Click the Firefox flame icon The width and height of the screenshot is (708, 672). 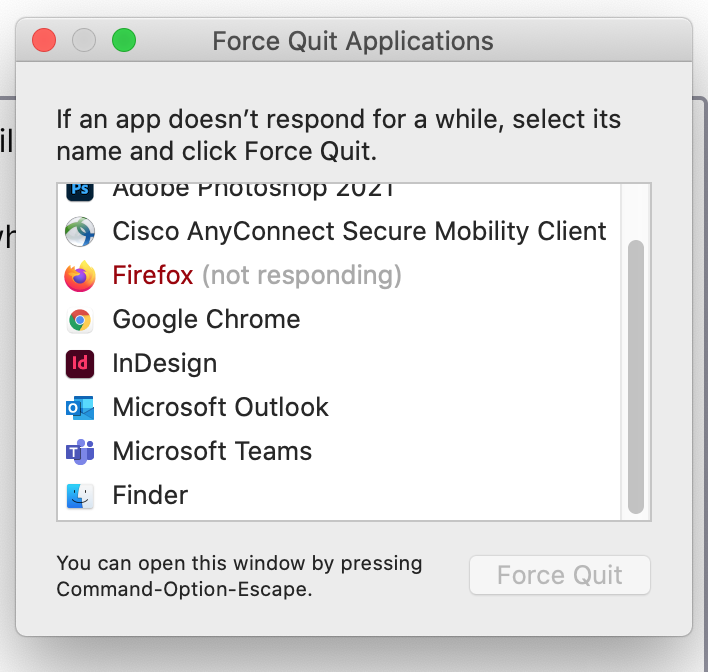pos(80,276)
